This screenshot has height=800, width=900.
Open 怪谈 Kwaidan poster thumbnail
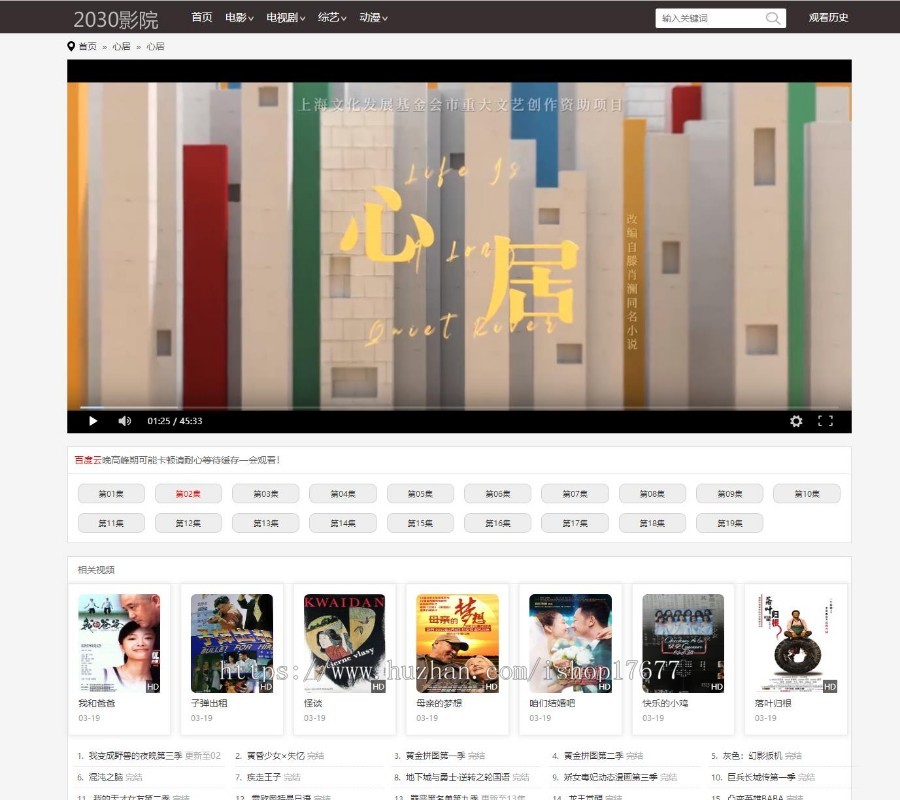click(344, 643)
